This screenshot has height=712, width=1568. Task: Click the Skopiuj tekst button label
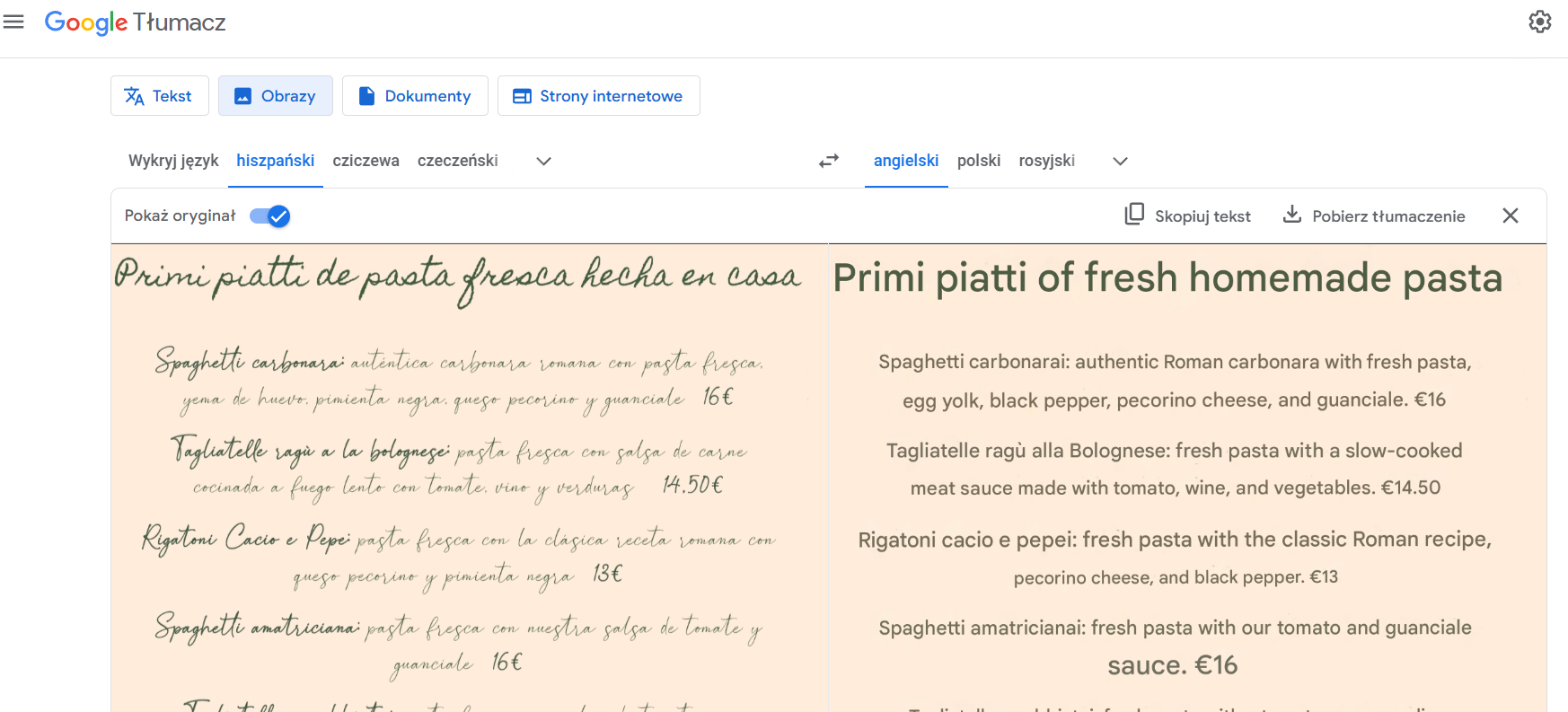(1202, 216)
